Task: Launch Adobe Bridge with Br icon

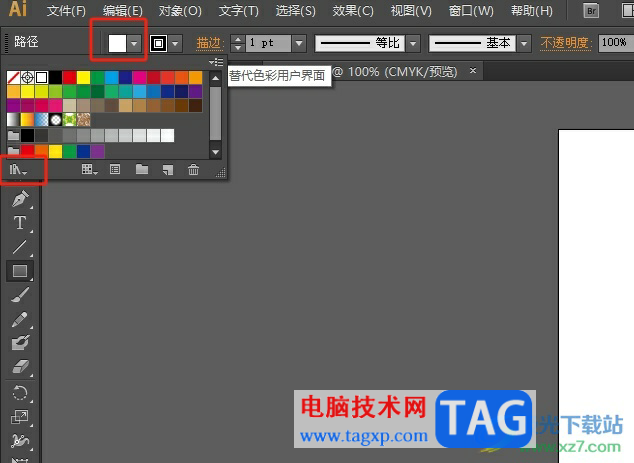Action: pos(591,11)
